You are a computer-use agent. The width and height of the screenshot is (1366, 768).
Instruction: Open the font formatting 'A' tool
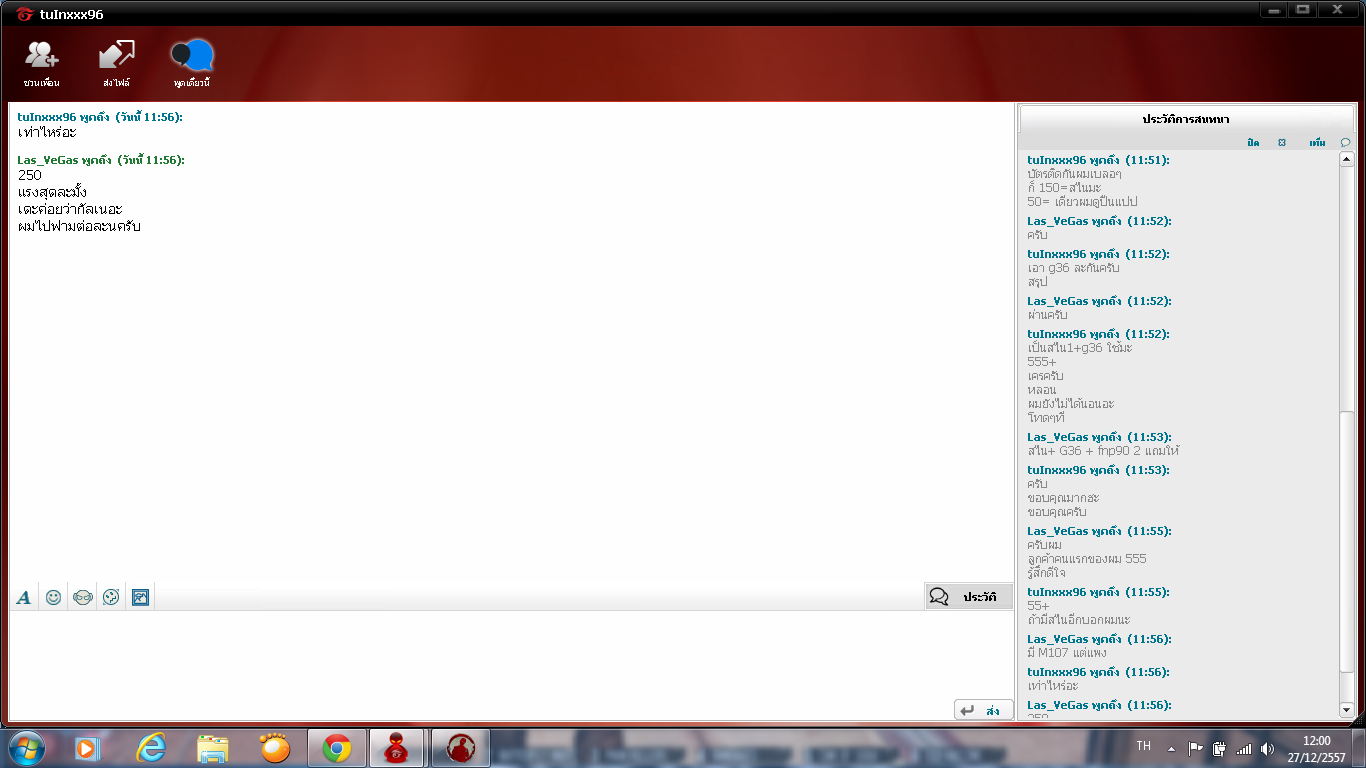24,597
